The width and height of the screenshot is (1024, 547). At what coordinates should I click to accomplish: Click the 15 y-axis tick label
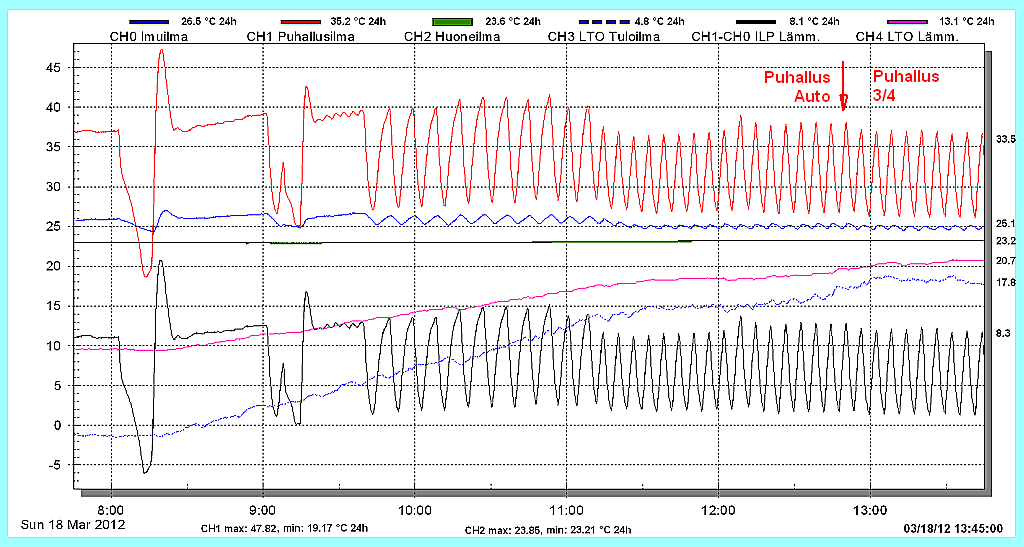tap(54, 306)
